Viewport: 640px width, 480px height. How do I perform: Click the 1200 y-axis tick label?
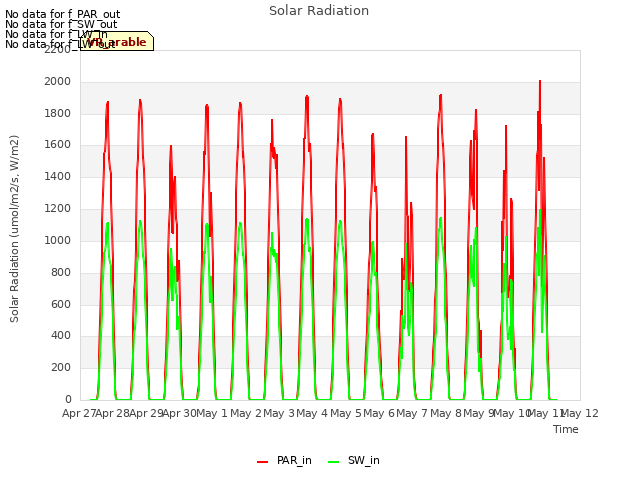pyautogui.click(x=58, y=209)
